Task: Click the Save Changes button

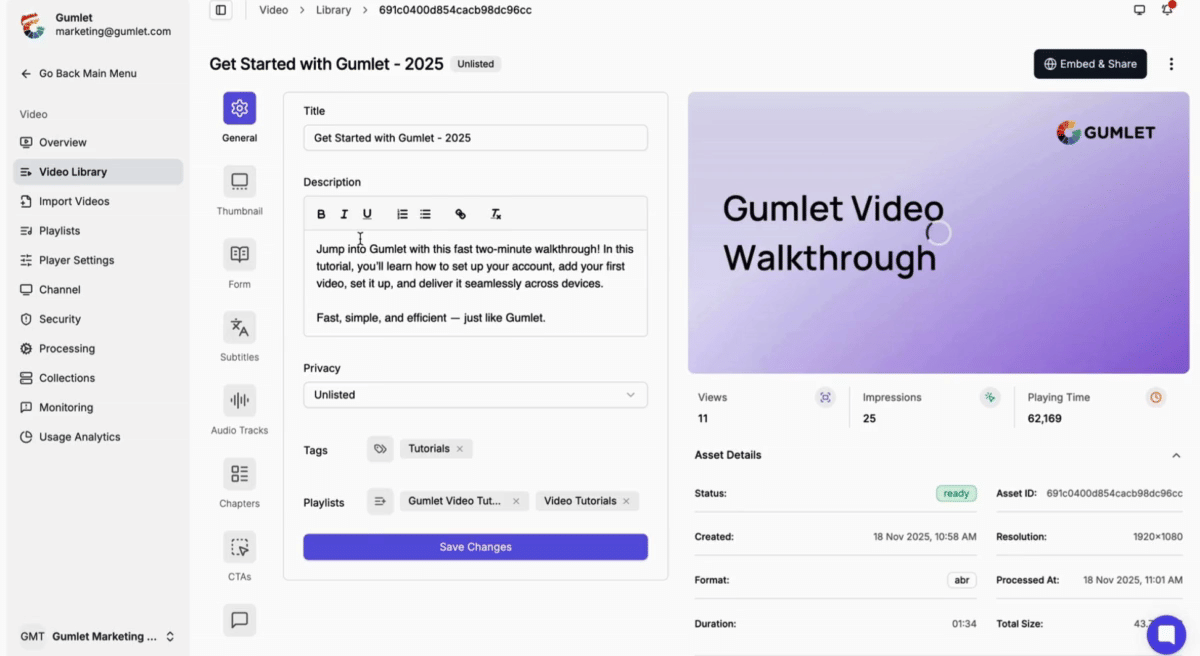Action: click(x=475, y=547)
